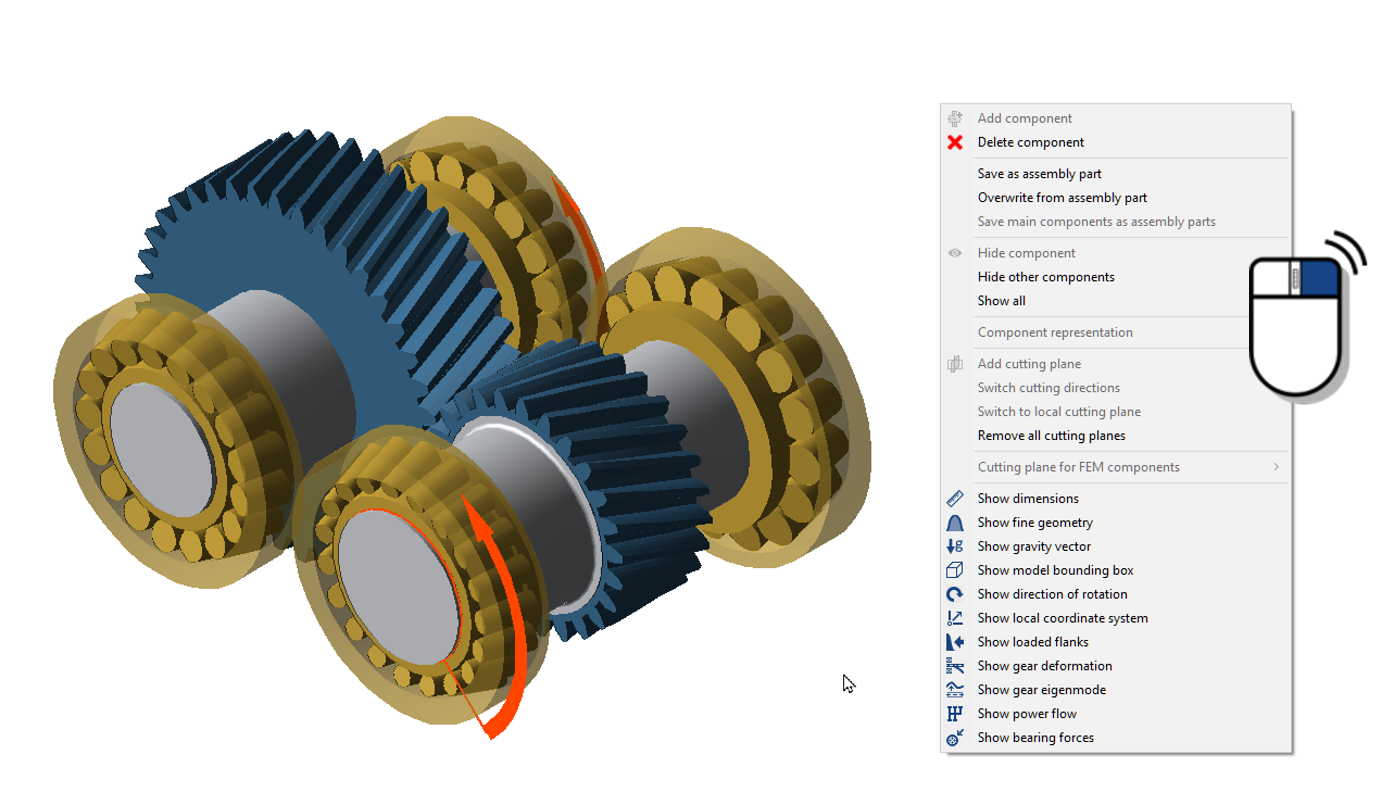Click the model bounding box cube icon

point(955,571)
